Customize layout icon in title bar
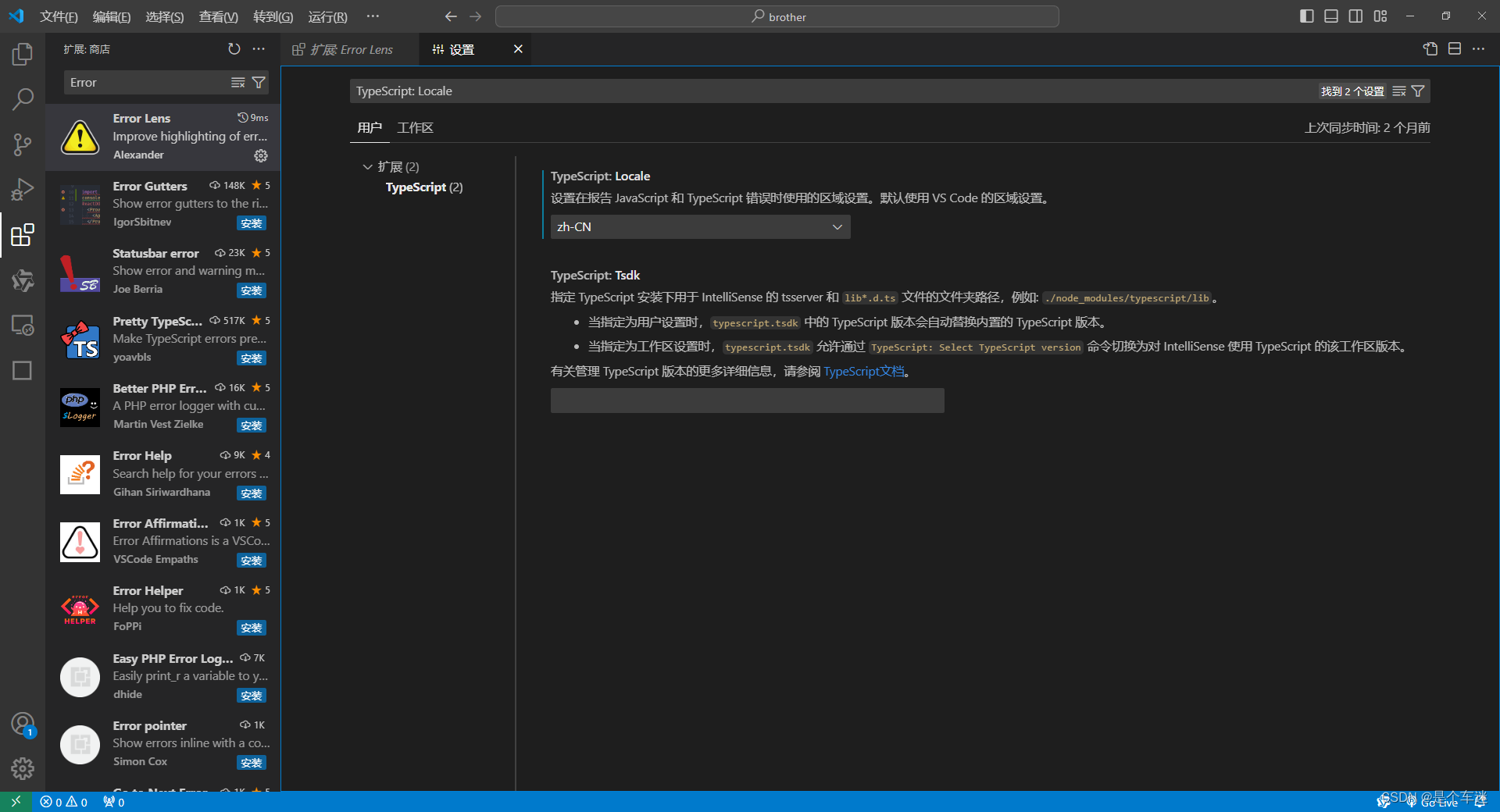Screen dimensions: 1500x812 [x=1381, y=16]
